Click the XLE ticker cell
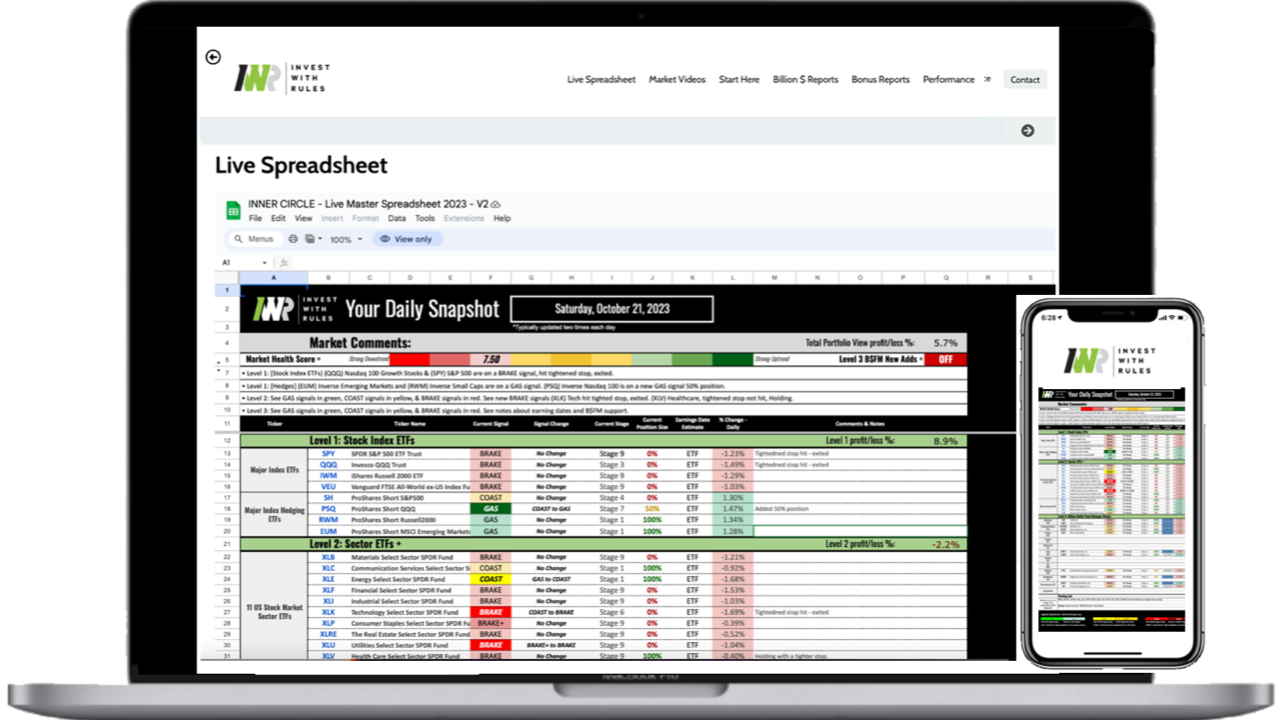Viewport: 1280px width, 720px height. point(328,579)
